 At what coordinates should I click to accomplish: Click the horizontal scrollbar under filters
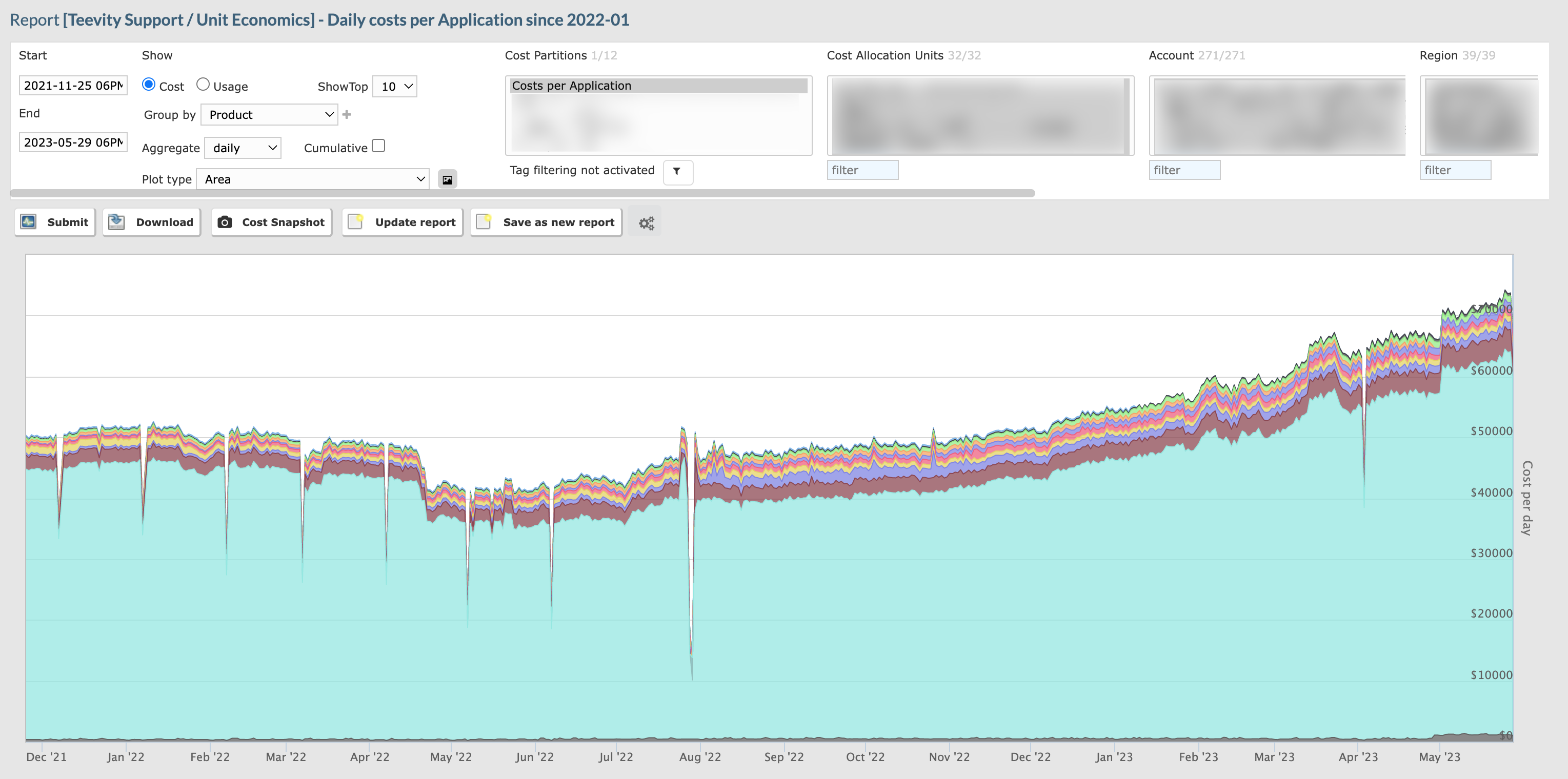[522, 193]
